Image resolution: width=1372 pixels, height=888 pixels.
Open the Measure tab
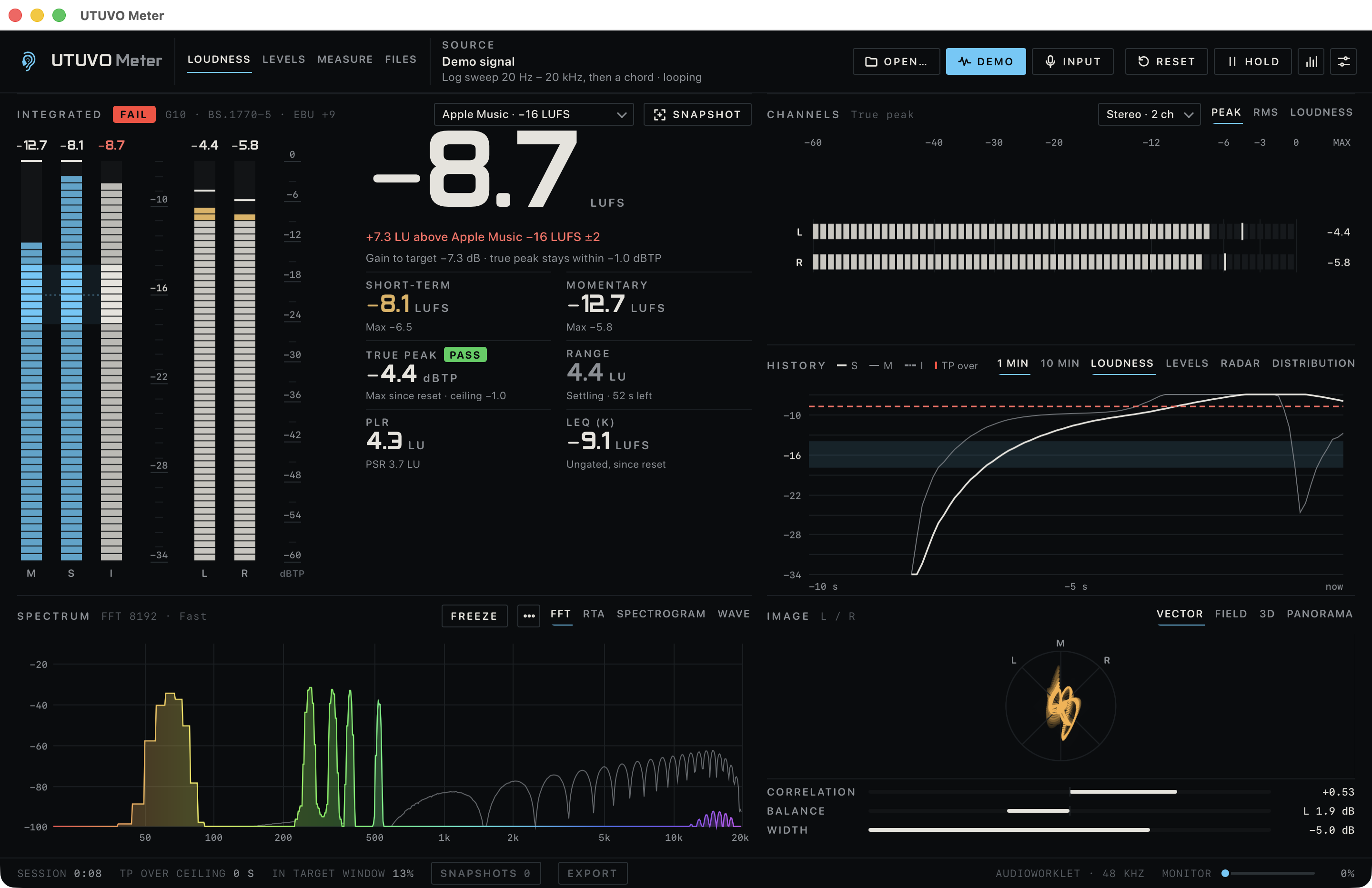click(345, 60)
